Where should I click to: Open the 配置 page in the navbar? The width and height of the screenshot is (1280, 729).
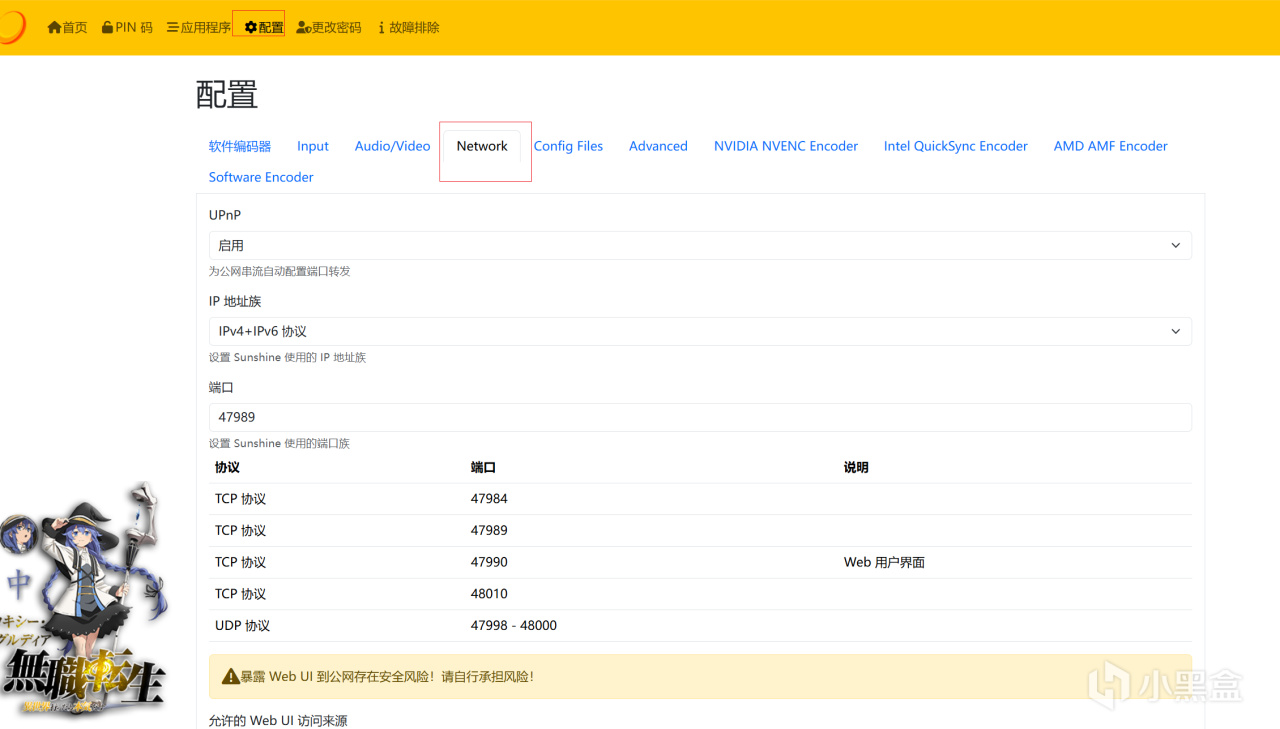264,27
